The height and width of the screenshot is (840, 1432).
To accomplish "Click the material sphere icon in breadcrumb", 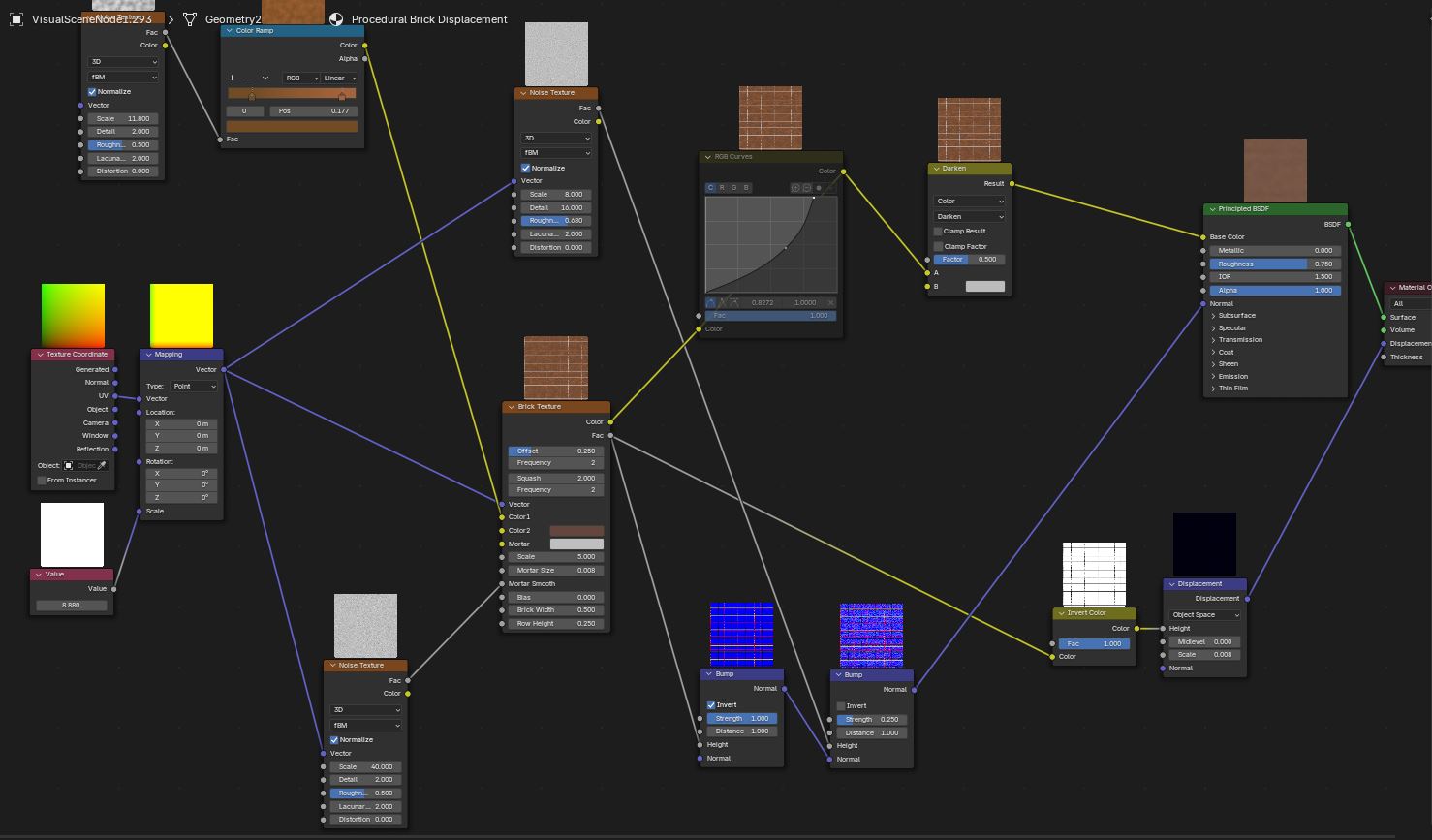I will [x=336, y=19].
